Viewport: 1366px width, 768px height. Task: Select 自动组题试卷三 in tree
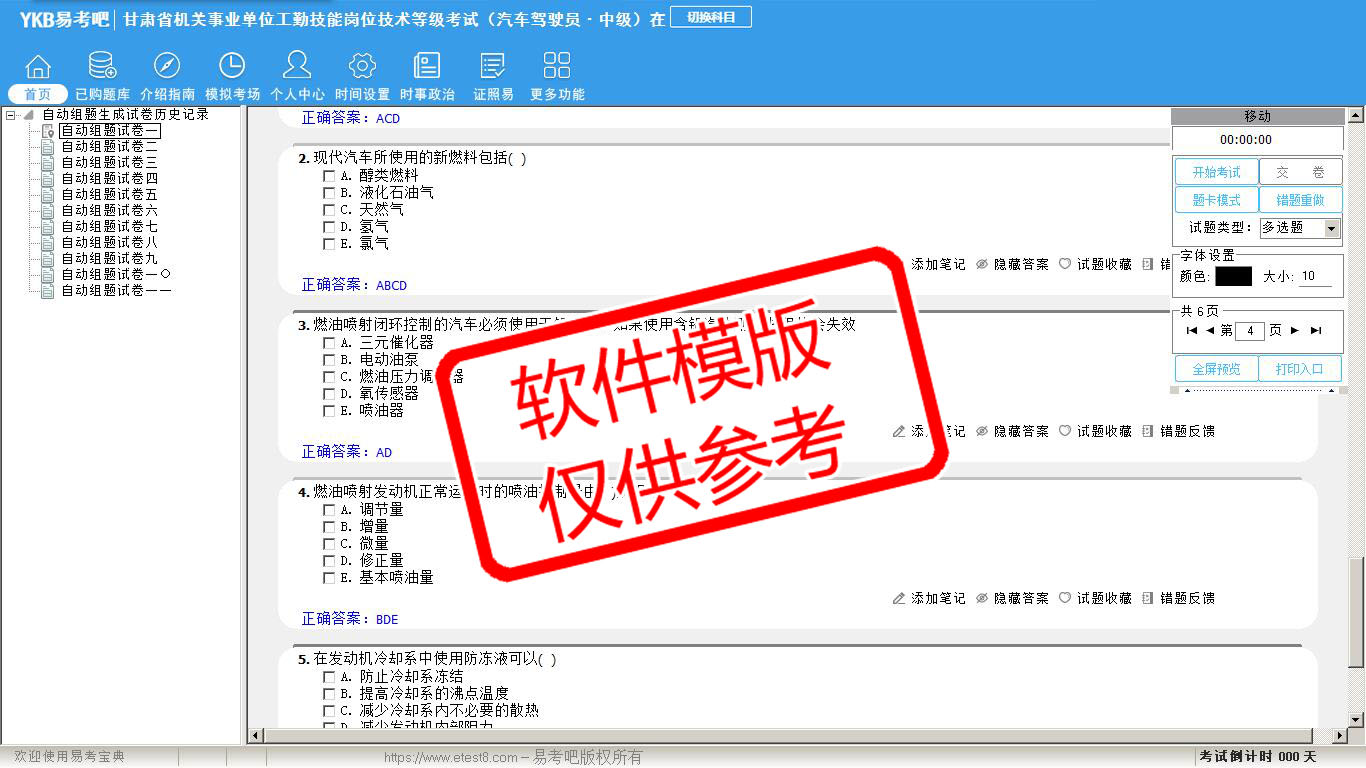109,163
